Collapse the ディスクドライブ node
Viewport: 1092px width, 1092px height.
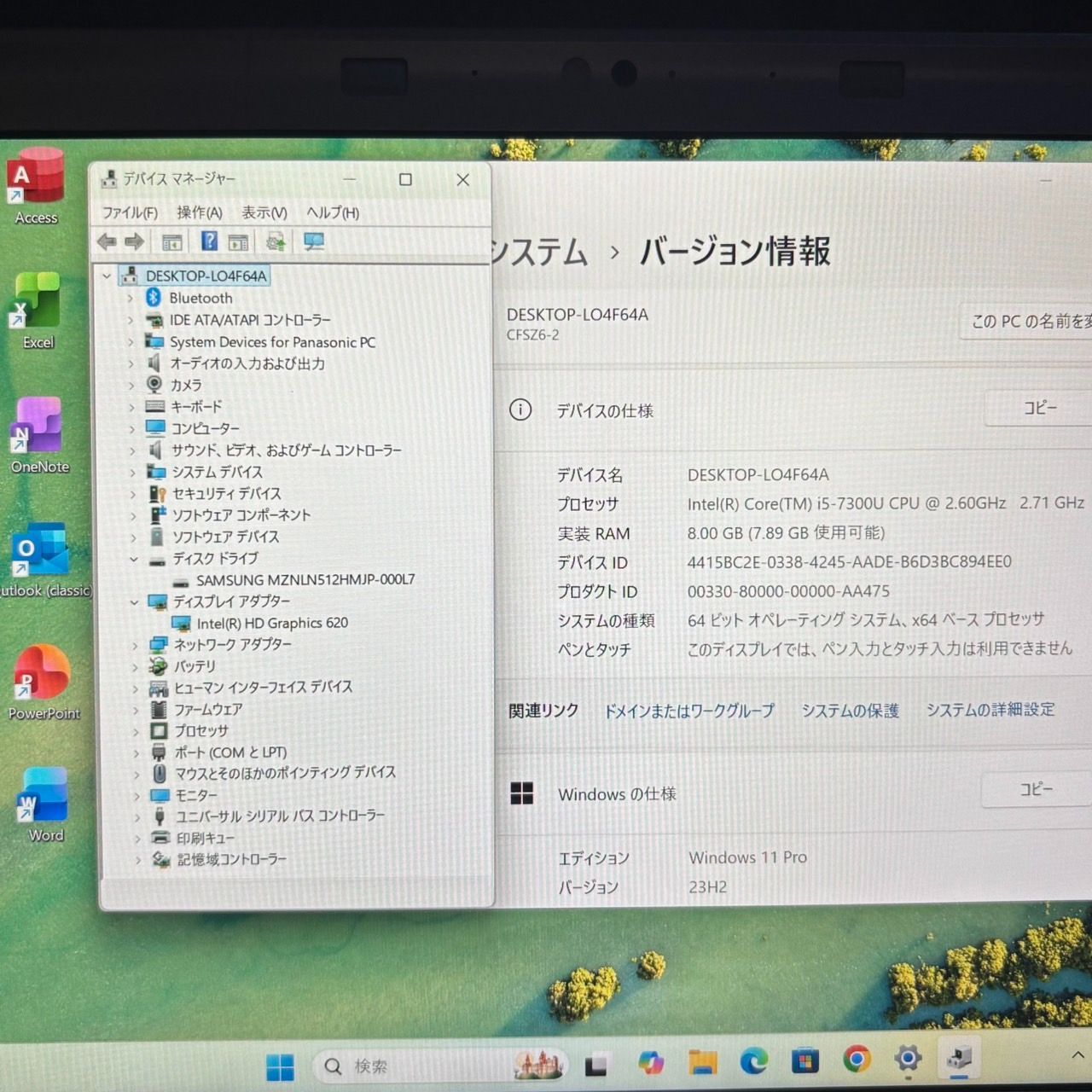(x=135, y=558)
